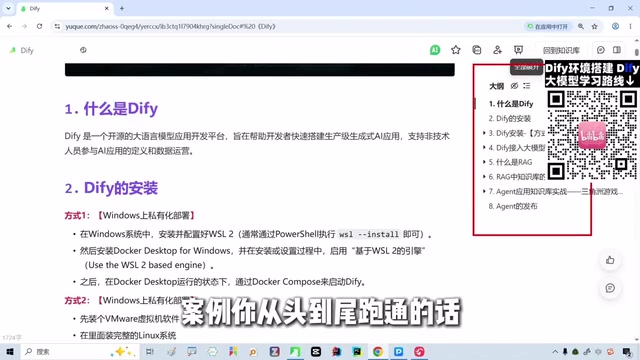Jump to outline item 7. Agent应用知识库实战
The height and width of the screenshot is (360, 640).
[x=555, y=191]
